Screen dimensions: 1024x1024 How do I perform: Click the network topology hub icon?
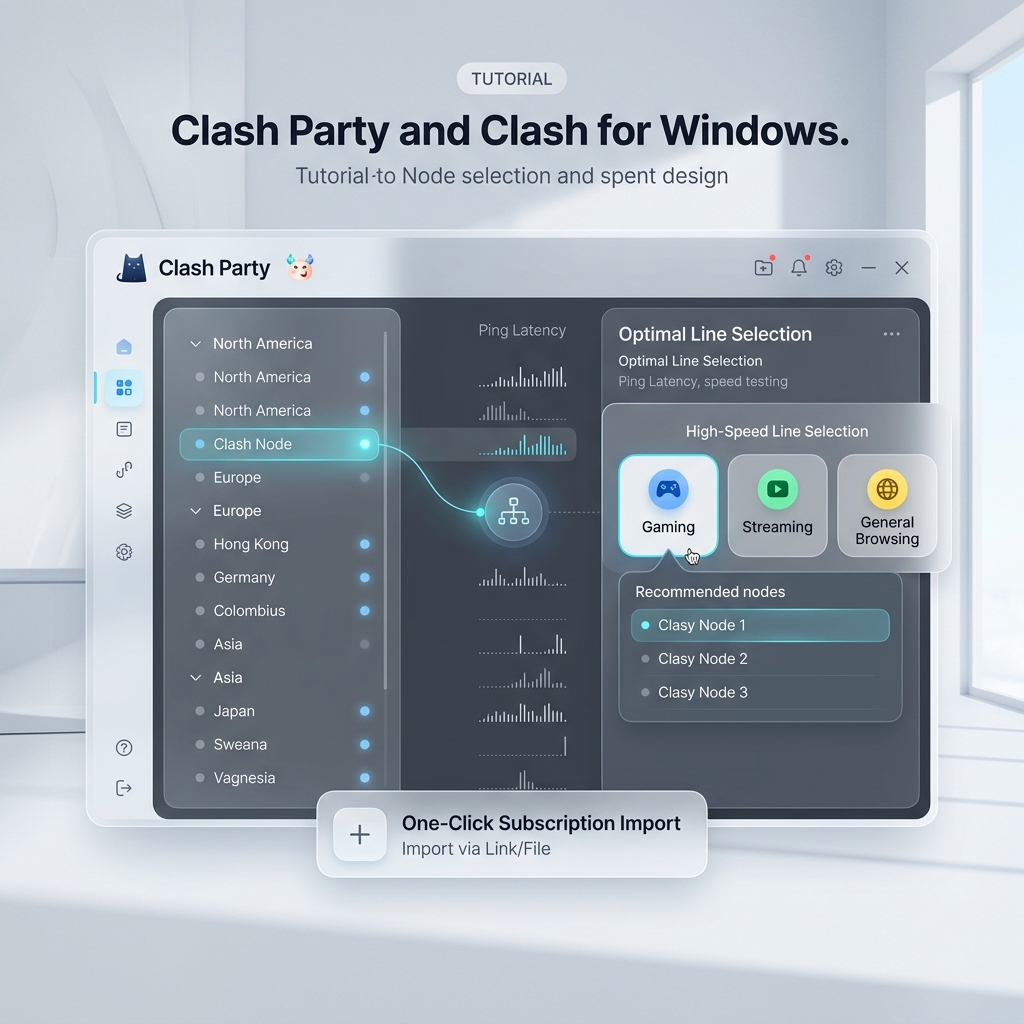[513, 512]
